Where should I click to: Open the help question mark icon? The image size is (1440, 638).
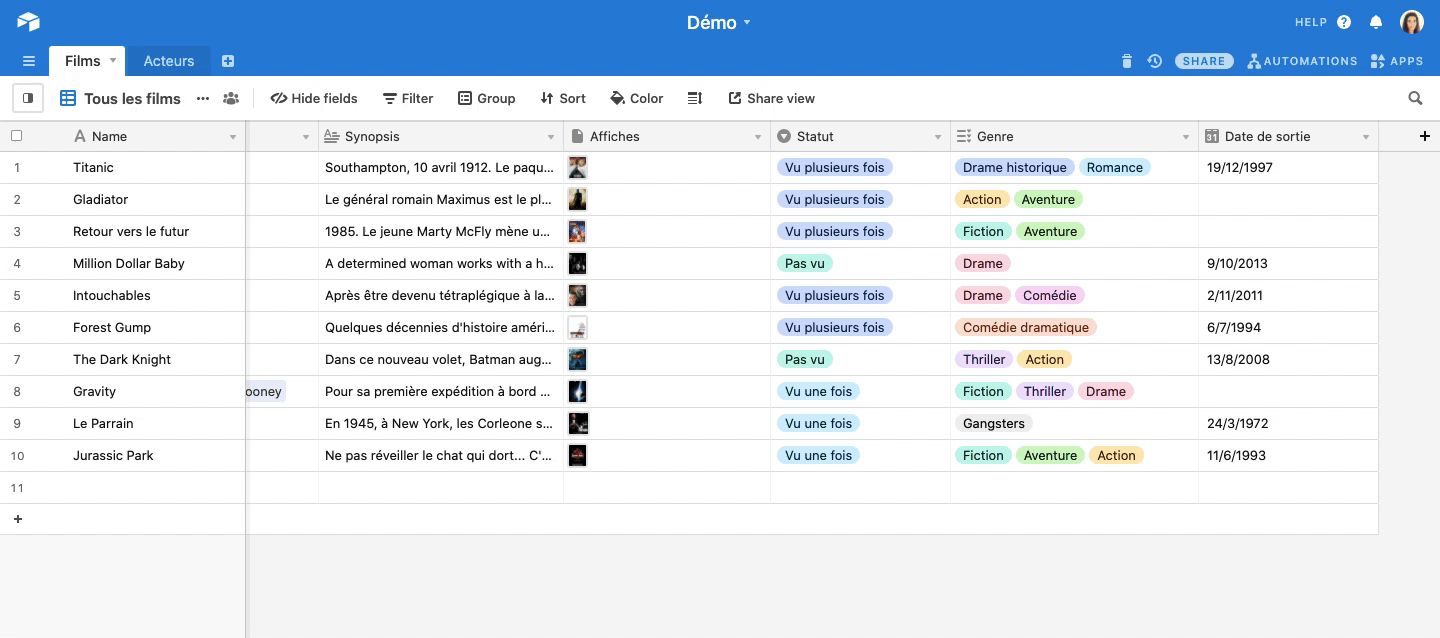tap(1344, 22)
